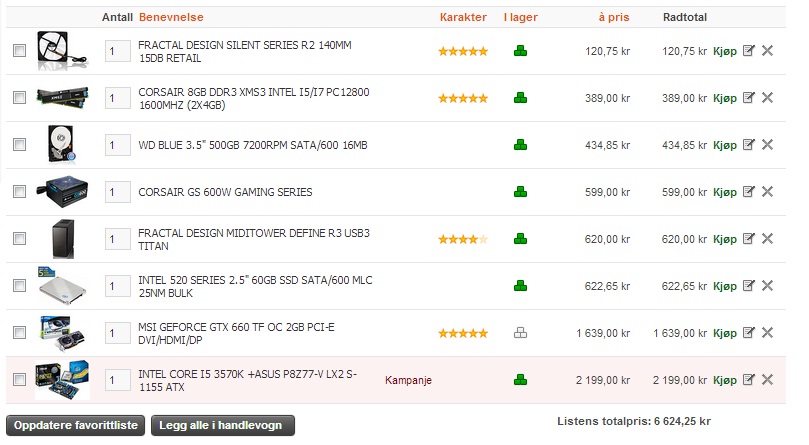Remove Fractal Design Miditower Define R3 with X
This screenshot has height=445, width=809.
[x=767, y=239]
